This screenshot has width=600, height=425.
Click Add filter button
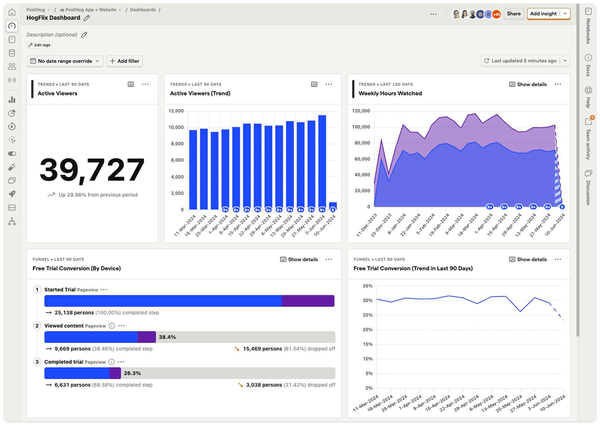coord(125,61)
